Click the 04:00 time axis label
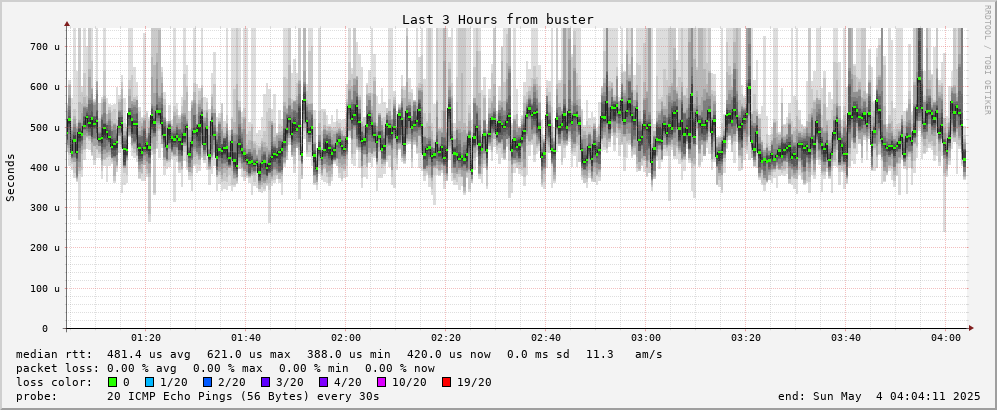Screen dimensions: 997x410 (x=945, y=338)
